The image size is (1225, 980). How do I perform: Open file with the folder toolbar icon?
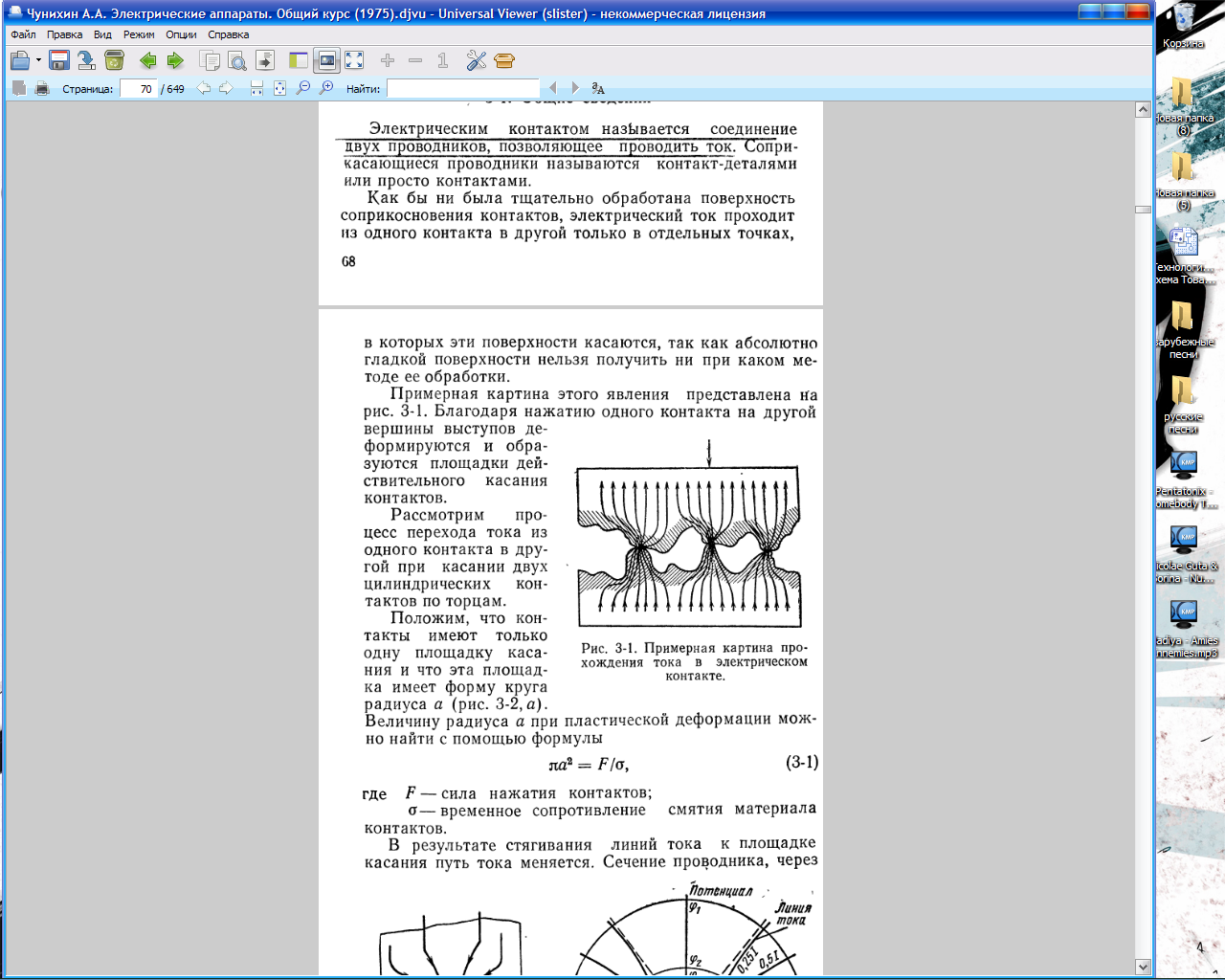(x=19, y=60)
